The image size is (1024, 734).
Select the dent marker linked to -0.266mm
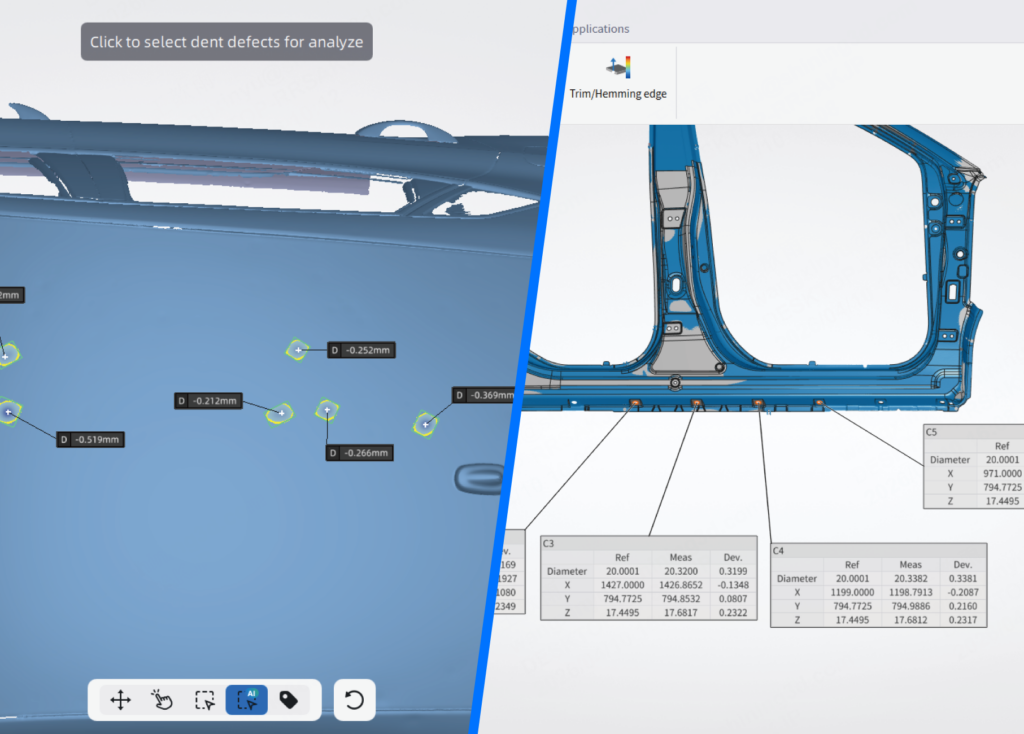coord(327,410)
